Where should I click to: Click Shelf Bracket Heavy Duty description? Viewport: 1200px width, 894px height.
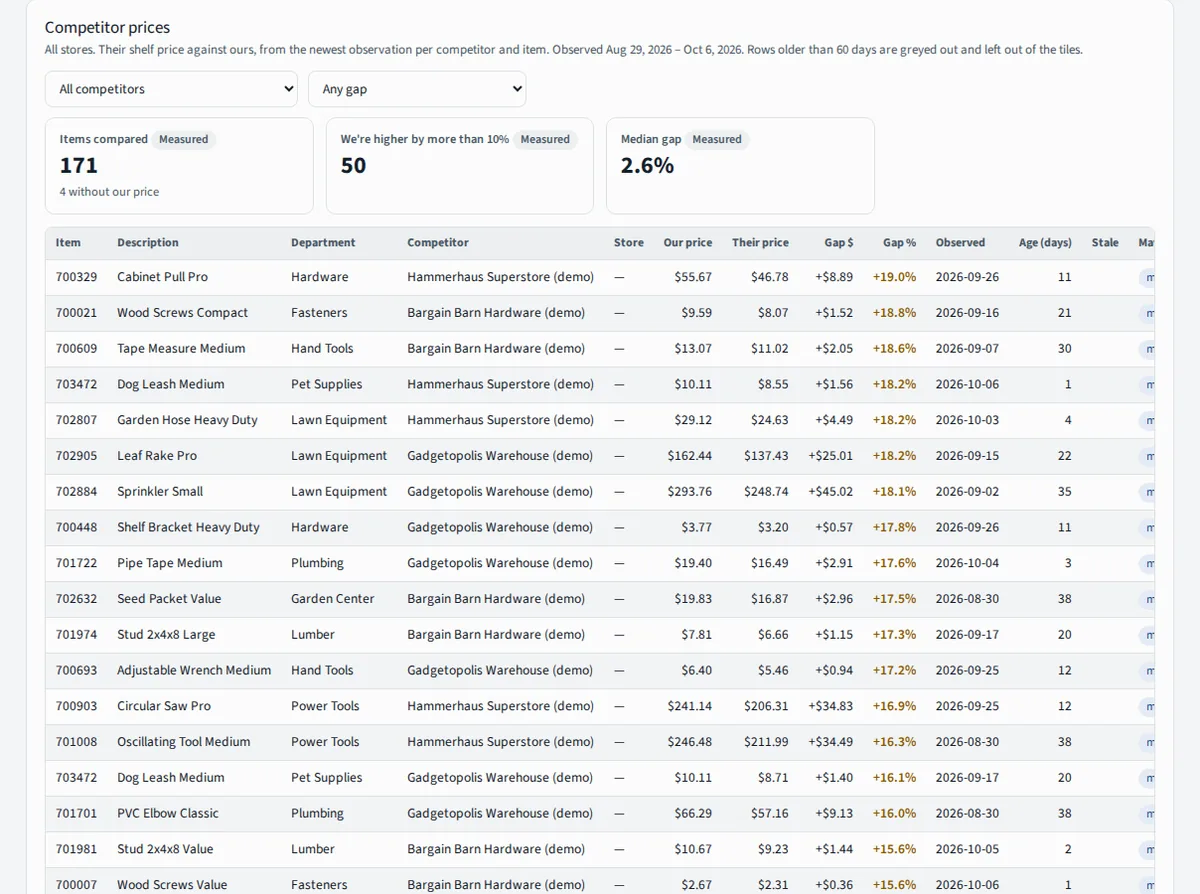point(188,528)
